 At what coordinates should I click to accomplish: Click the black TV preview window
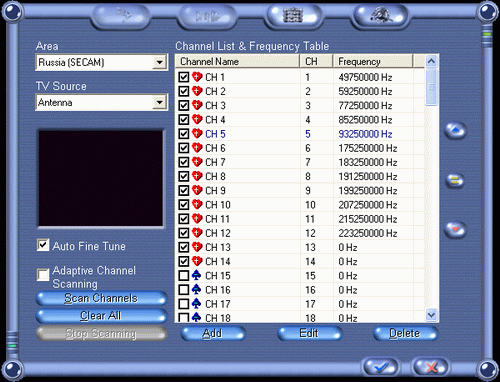click(x=101, y=178)
